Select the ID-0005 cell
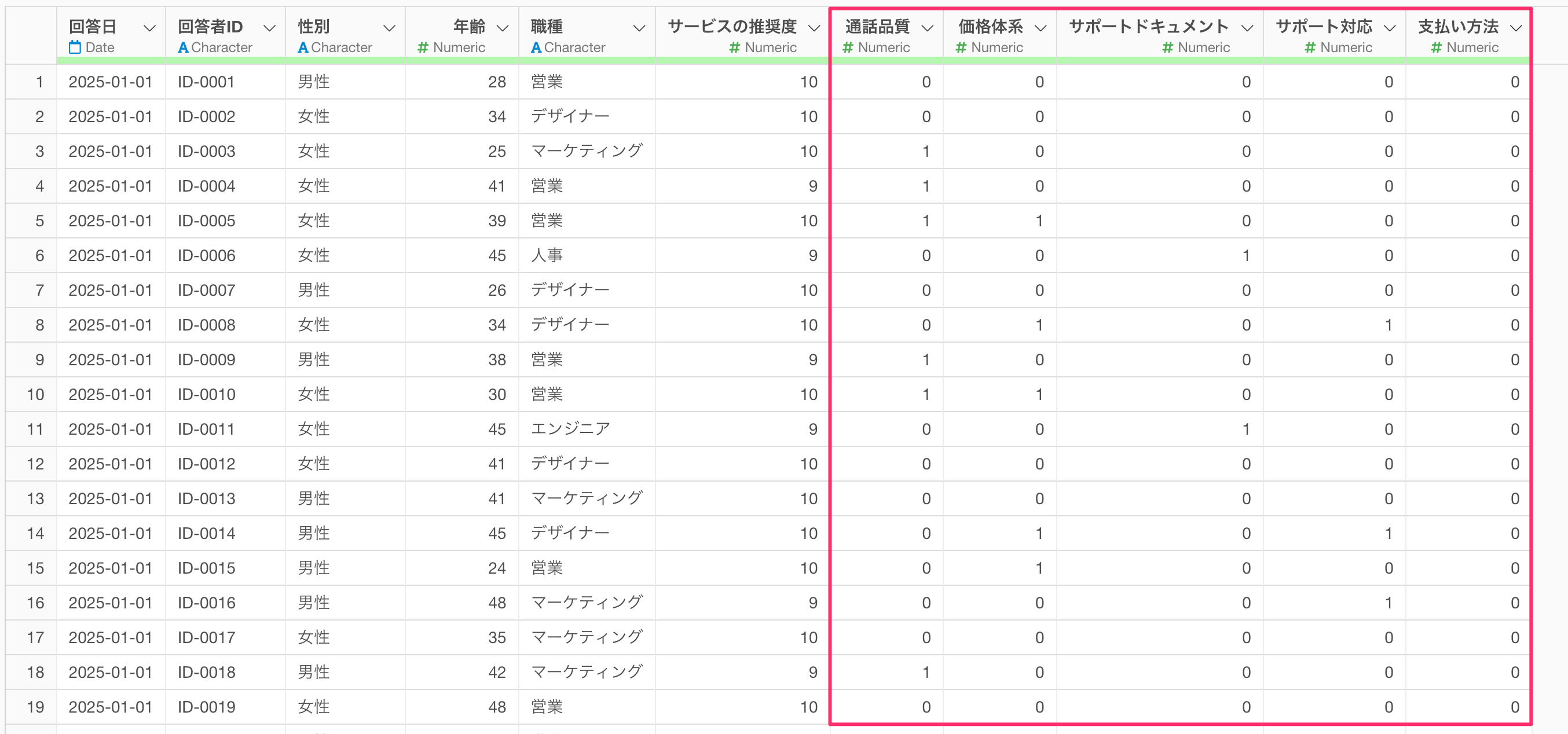The height and width of the screenshot is (734, 1568). (206, 221)
